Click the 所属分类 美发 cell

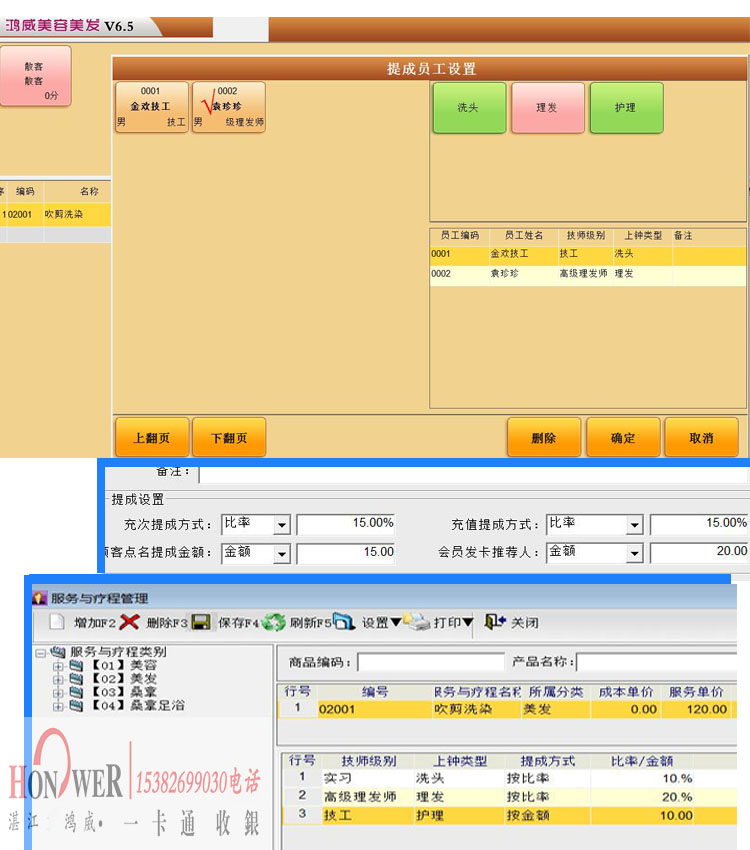[x=555, y=709]
